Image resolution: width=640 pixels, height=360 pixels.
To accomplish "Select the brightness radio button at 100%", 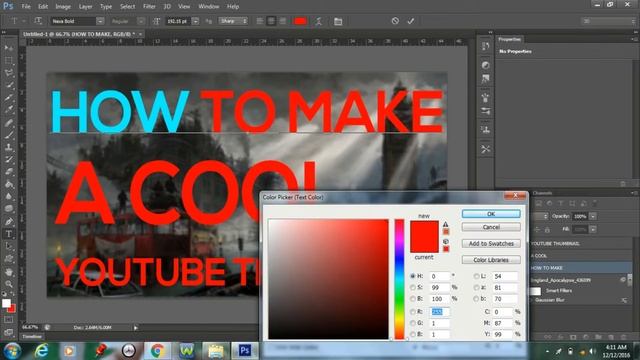I will [412, 299].
